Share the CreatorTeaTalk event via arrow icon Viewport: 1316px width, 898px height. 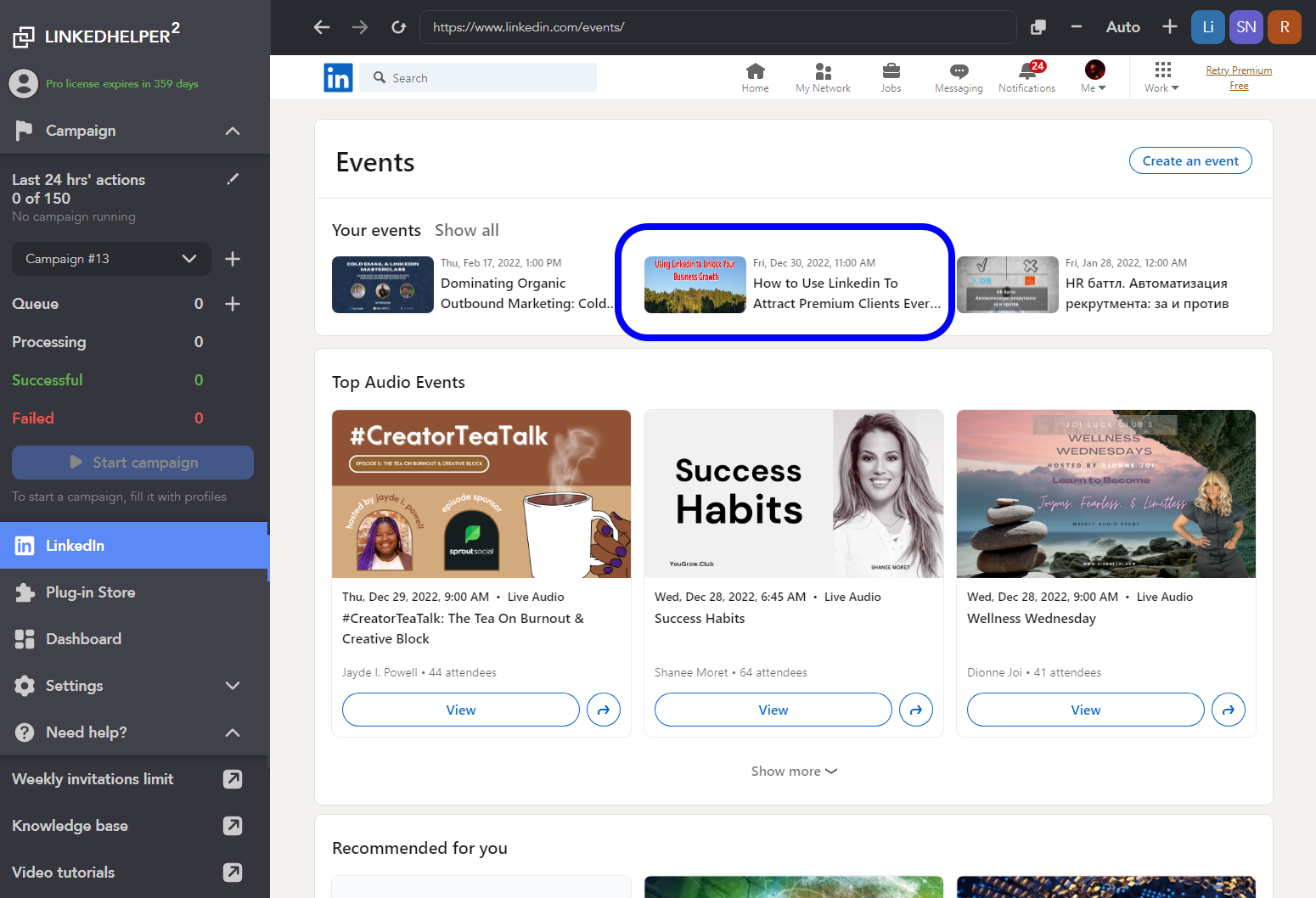pos(604,710)
